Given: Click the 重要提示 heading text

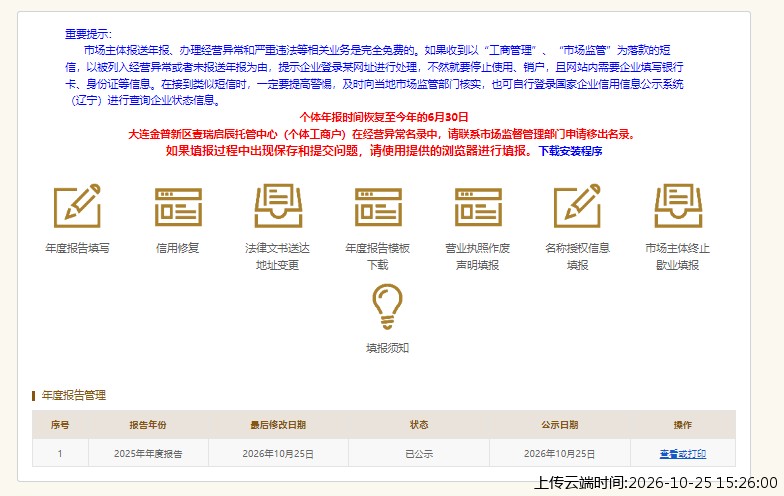Looking at the screenshot, I should (88, 34).
